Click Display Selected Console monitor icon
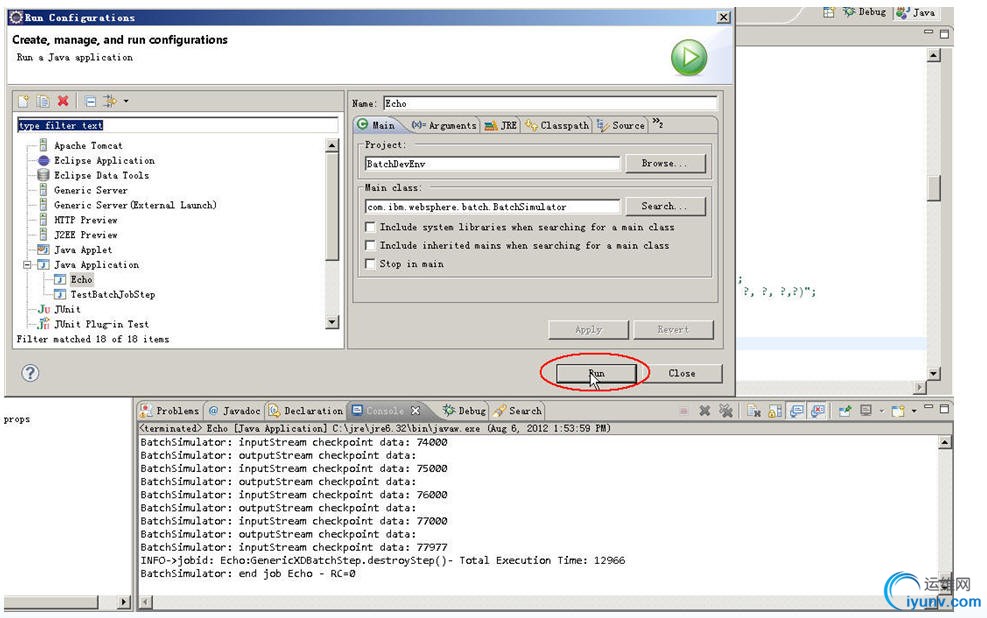Screen dimensions: 987x618 pos(866,411)
